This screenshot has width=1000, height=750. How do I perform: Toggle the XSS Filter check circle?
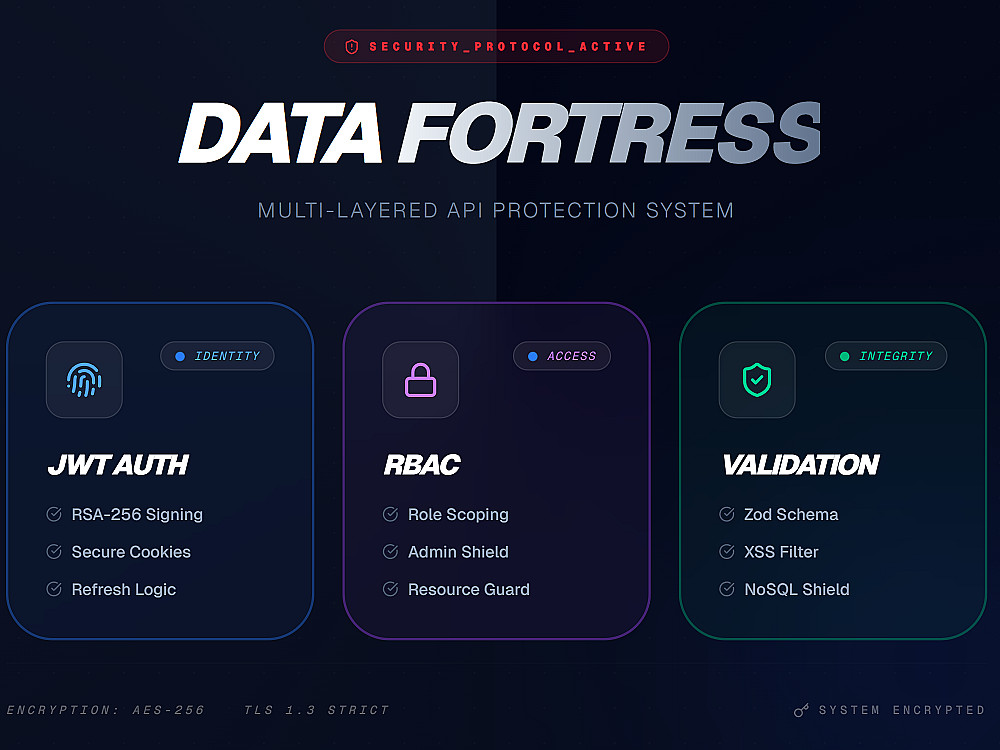[x=727, y=552]
